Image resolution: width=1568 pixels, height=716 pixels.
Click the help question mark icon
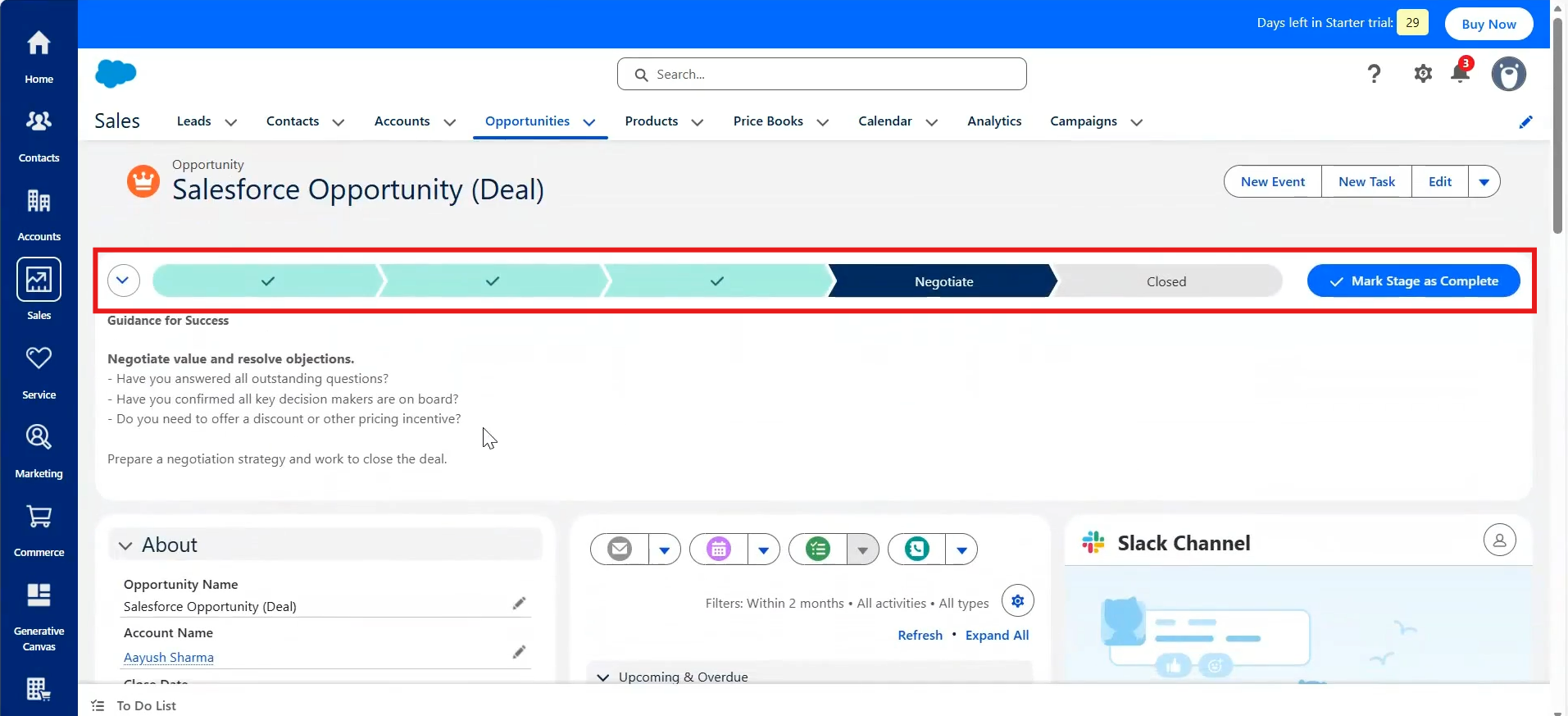pos(1375,74)
